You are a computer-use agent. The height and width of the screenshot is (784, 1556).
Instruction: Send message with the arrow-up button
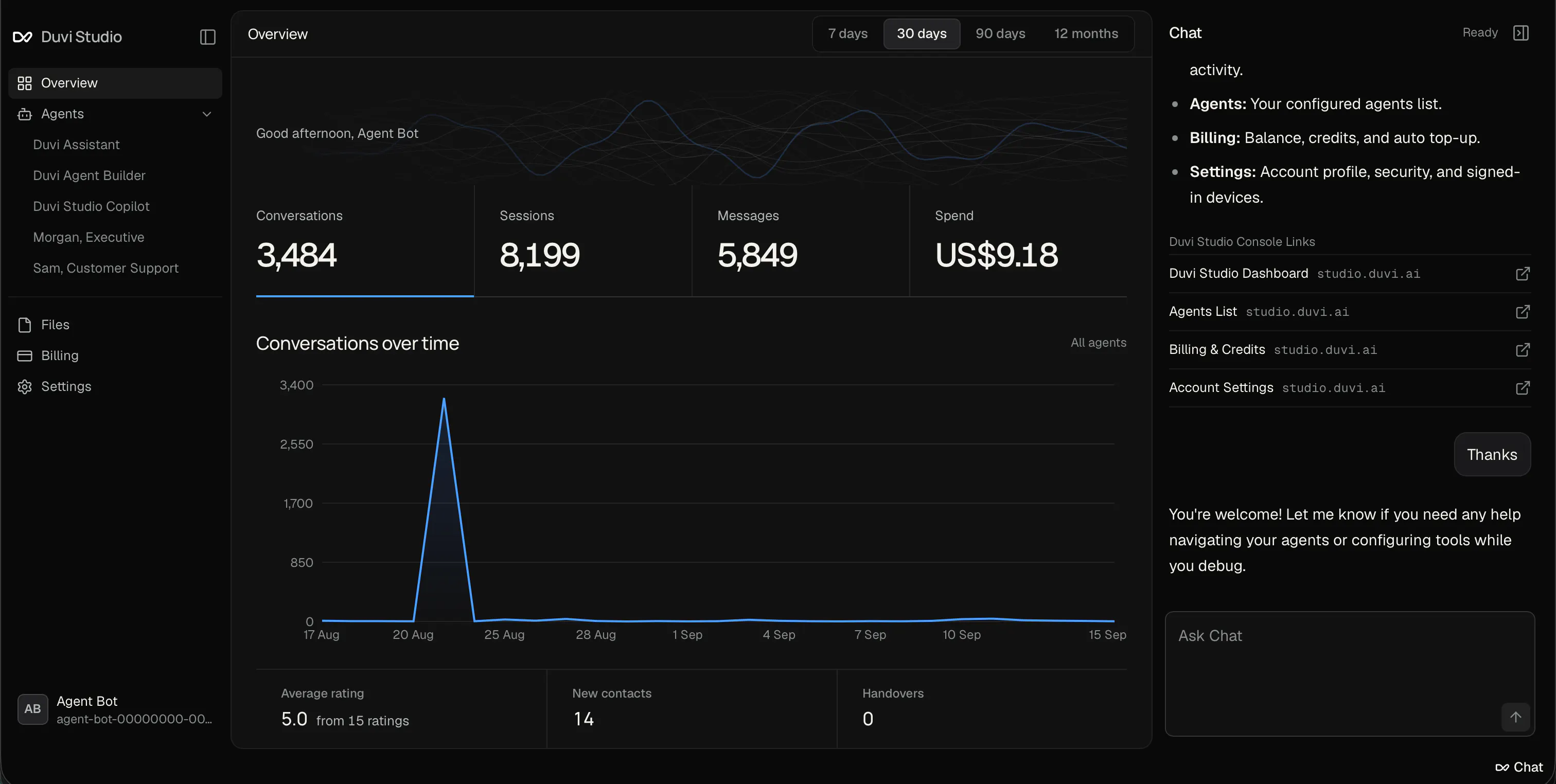(1515, 717)
